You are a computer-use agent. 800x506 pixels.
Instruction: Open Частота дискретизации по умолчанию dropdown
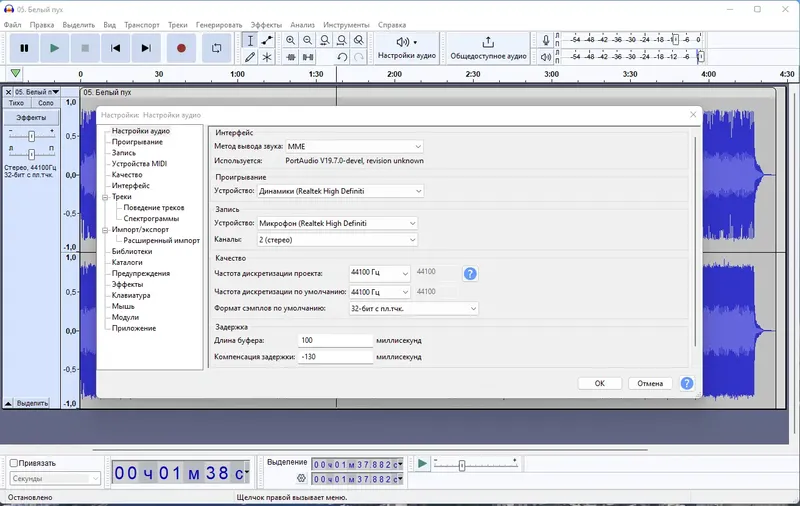pos(380,292)
